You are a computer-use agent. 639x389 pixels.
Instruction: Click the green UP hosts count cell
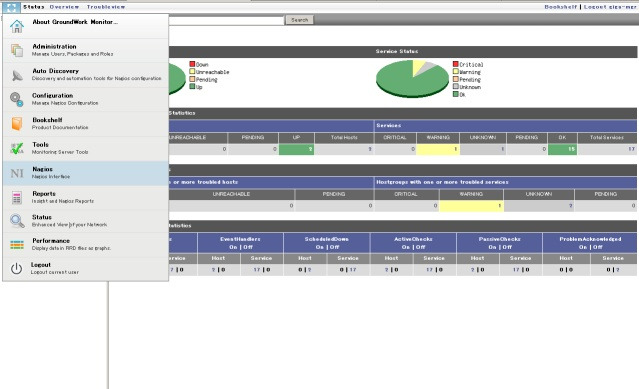click(296, 149)
